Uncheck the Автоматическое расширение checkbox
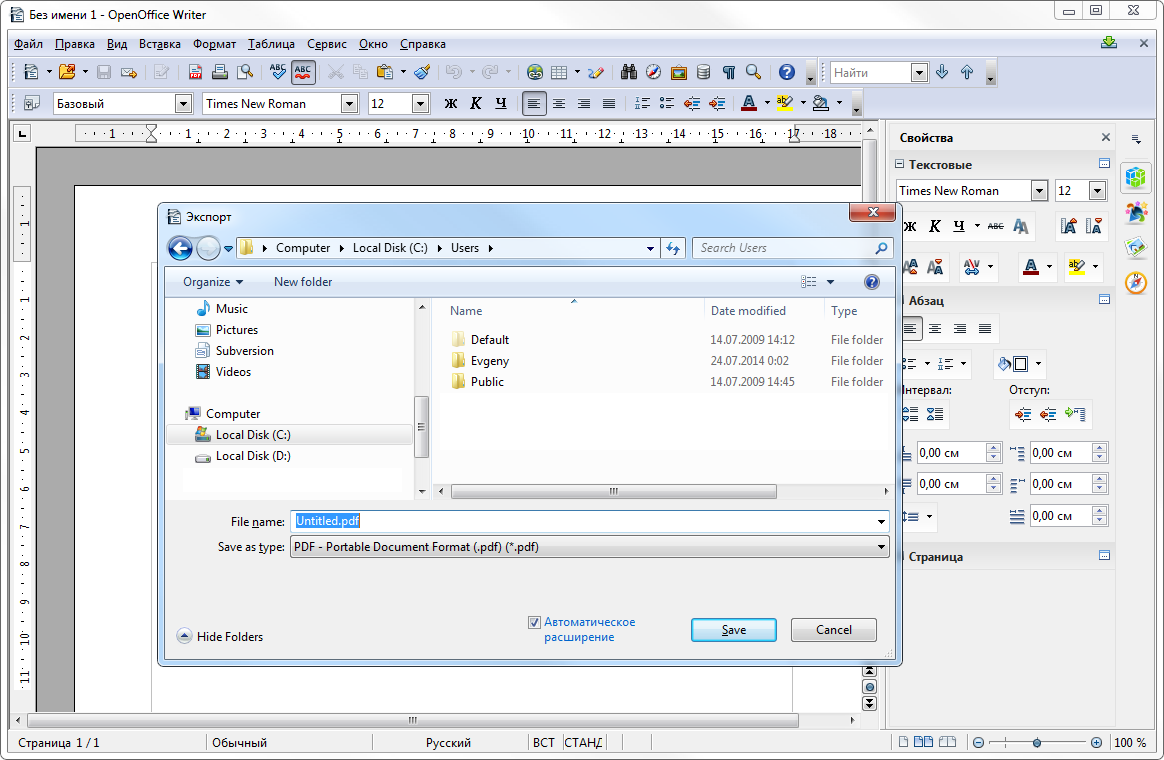 tap(534, 622)
